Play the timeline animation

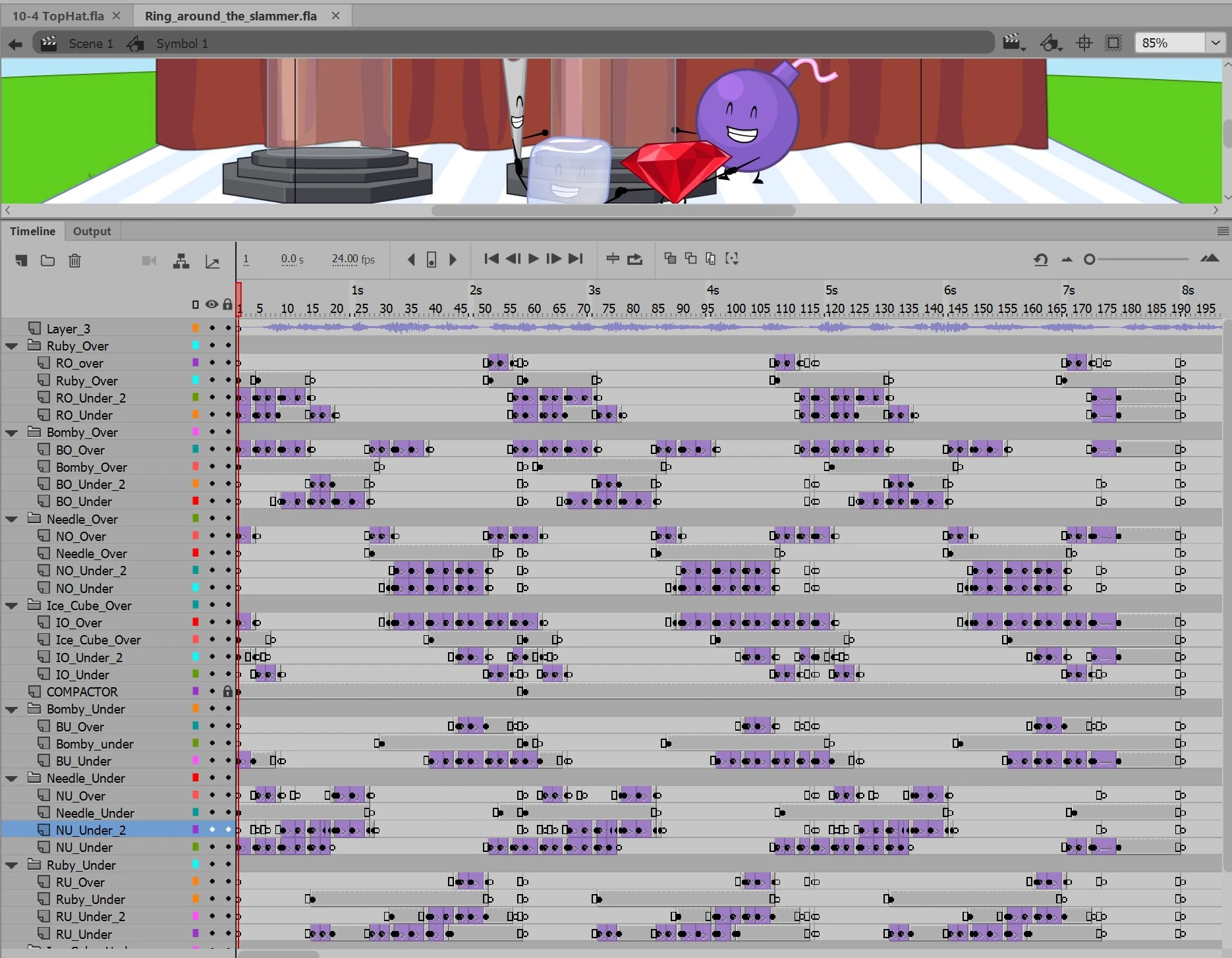click(534, 259)
